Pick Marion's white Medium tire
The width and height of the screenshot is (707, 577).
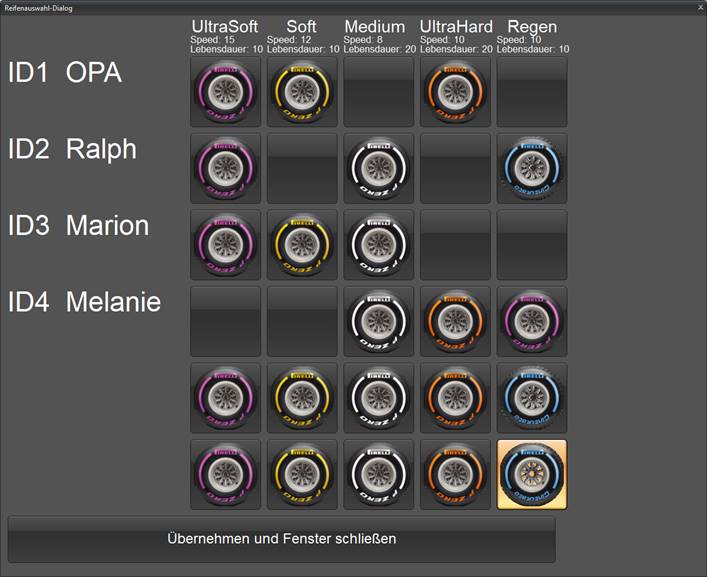coord(379,245)
